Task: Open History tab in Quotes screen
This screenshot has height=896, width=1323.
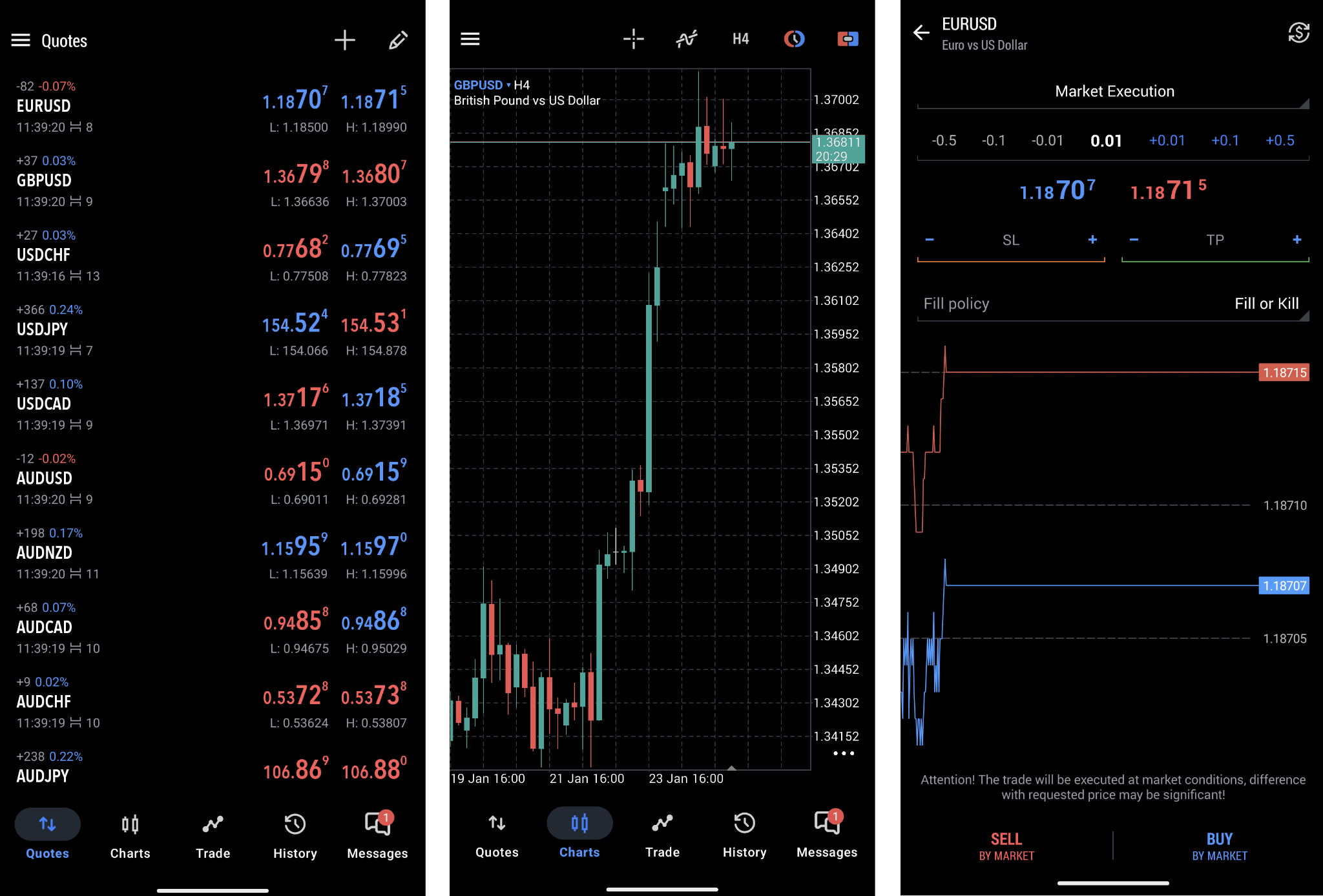Action: (x=295, y=836)
